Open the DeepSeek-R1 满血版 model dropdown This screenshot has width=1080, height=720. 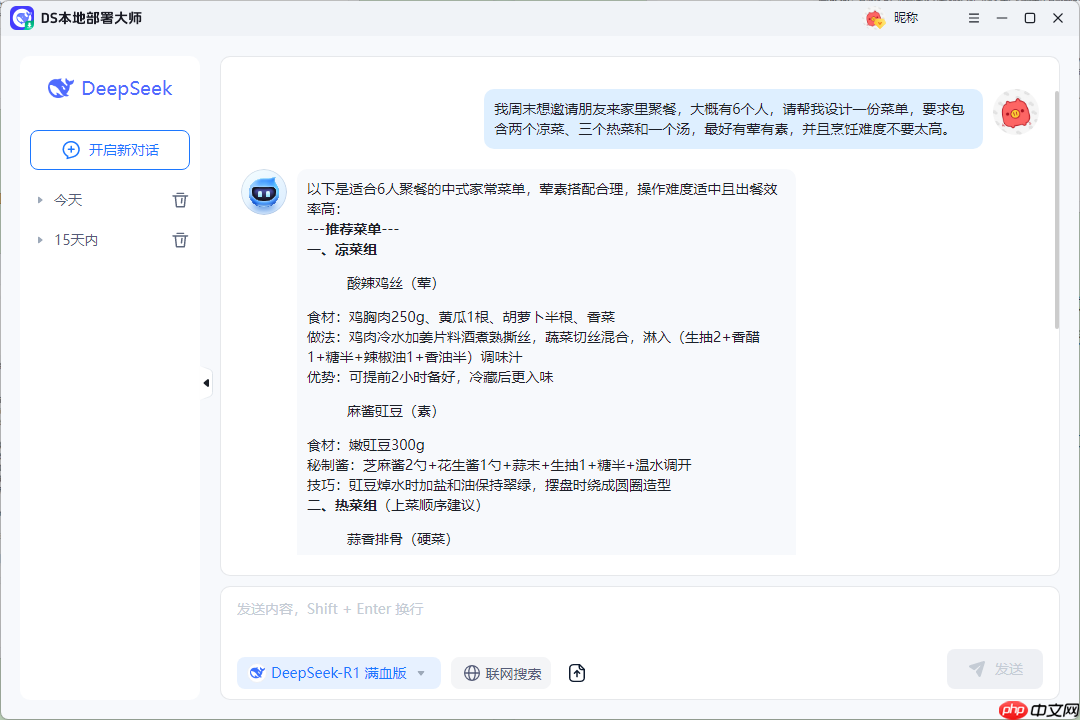pyautogui.click(x=338, y=673)
